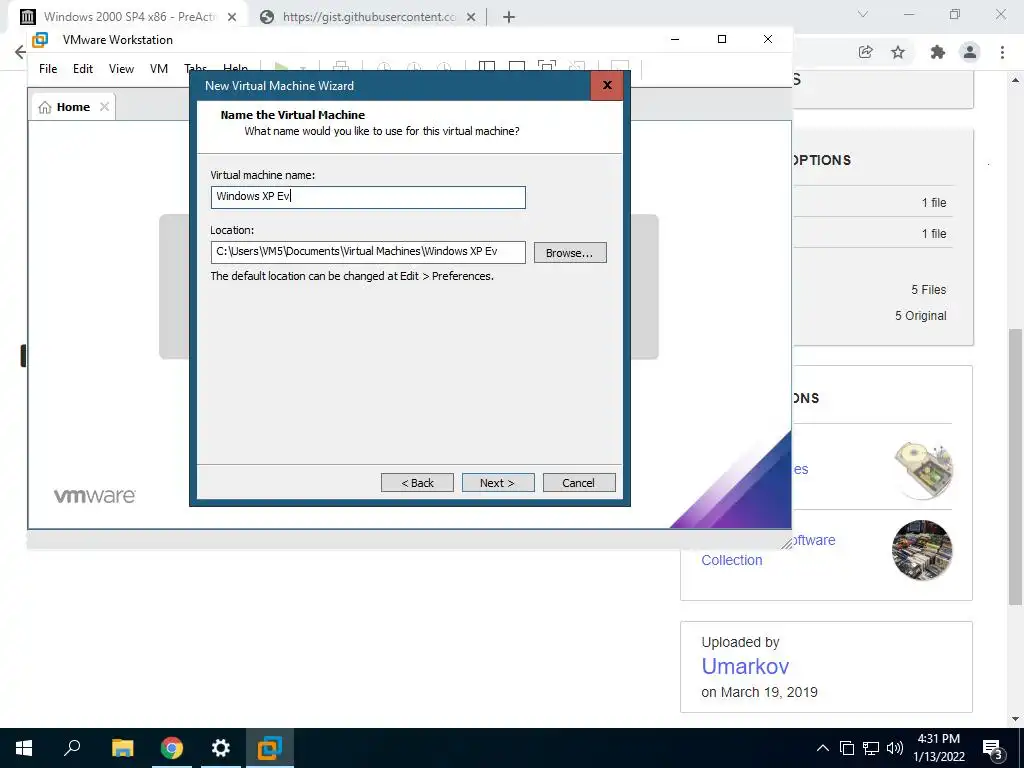Click the Location path field
The image size is (1024, 768).
pyautogui.click(x=368, y=252)
